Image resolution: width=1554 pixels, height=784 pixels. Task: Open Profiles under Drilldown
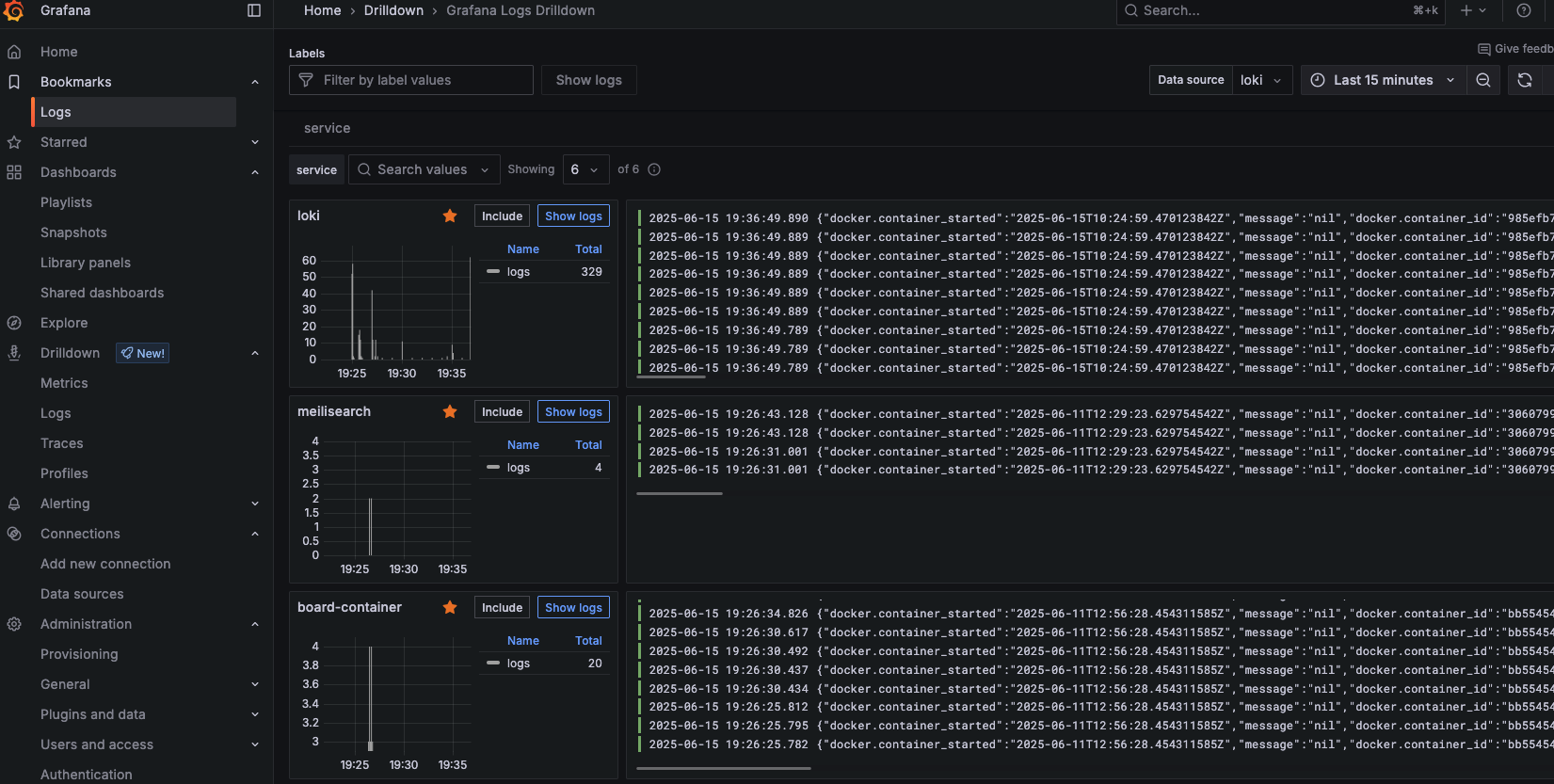tap(64, 473)
